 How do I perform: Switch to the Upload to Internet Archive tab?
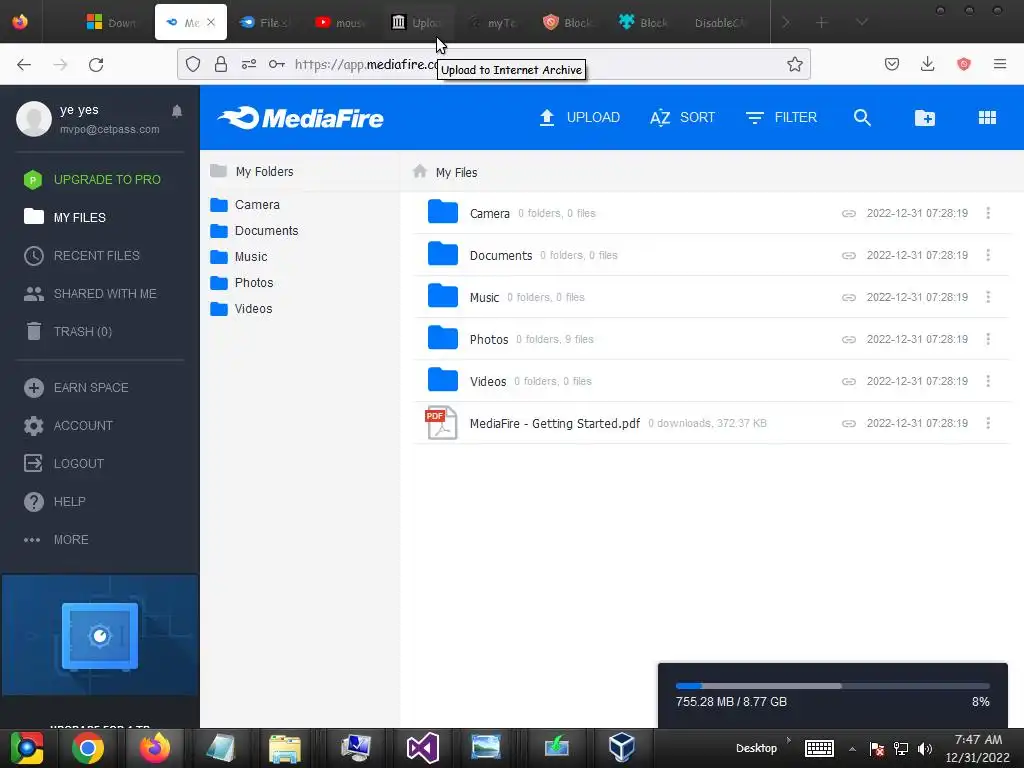coord(417,22)
